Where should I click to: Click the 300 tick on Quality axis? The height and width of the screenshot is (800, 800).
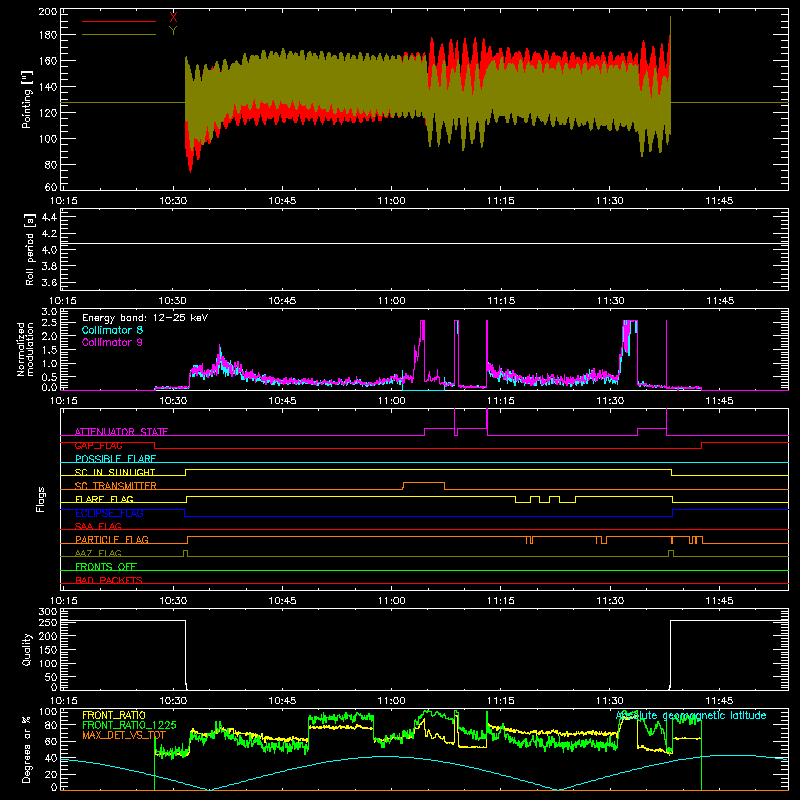coord(47,611)
